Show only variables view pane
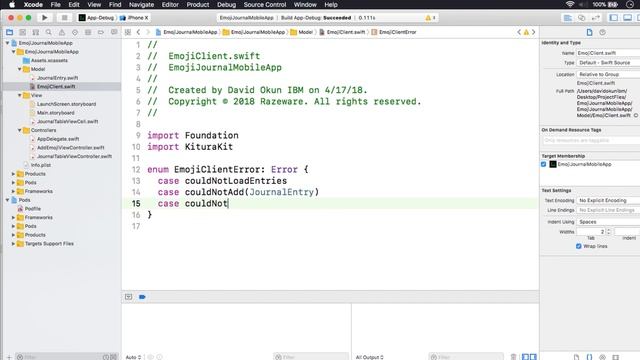The height and width of the screenshot is (360, 640). coord(525,357)
